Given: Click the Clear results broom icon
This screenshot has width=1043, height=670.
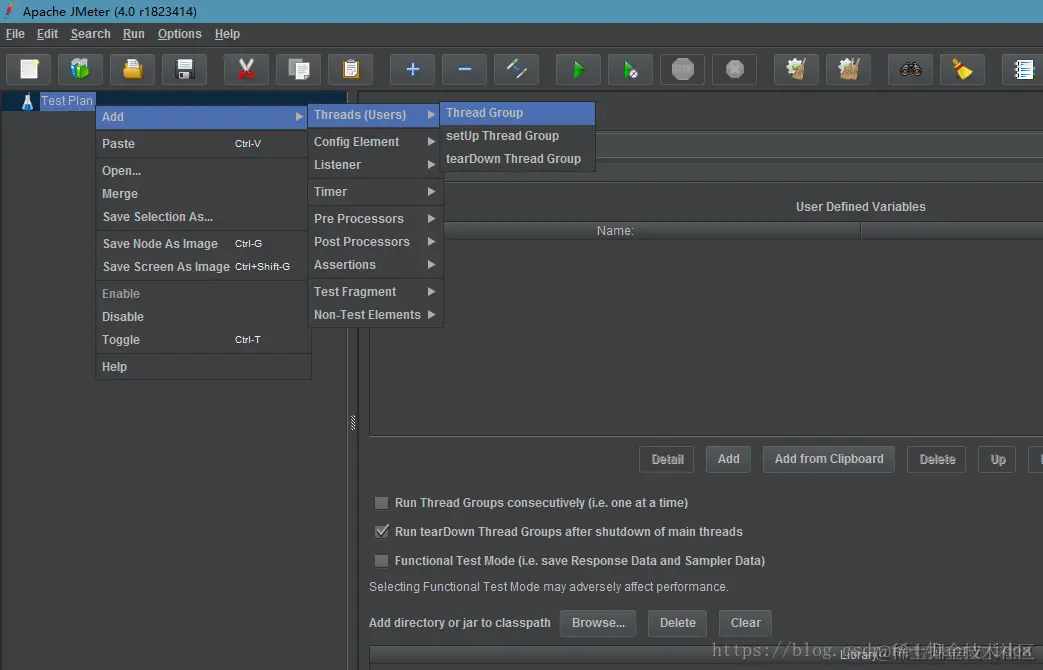Looking at the screenshot, I should tap(796, 69).
